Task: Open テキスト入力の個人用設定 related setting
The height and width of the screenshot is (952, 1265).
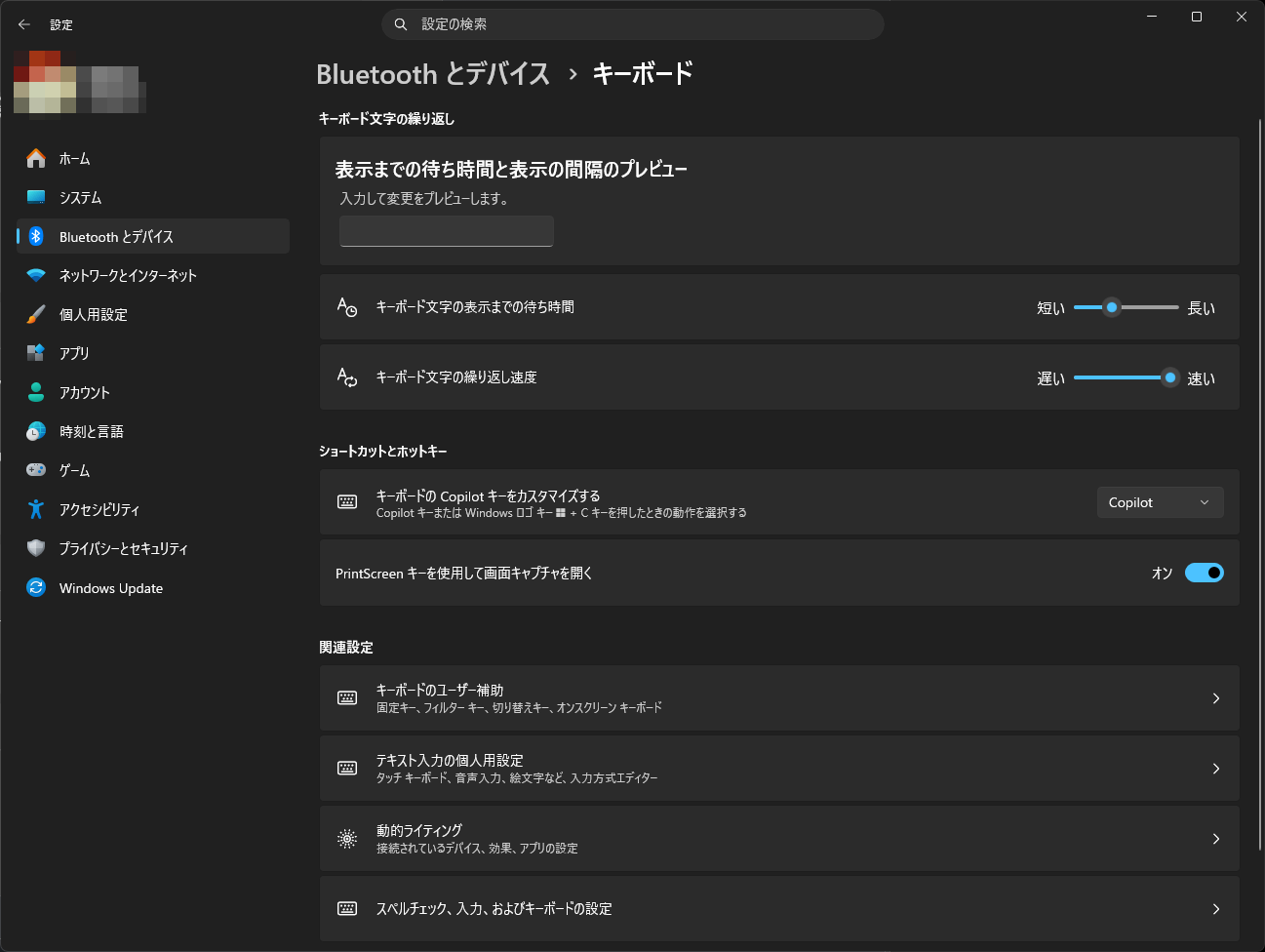Action: [x=779, y=769]
